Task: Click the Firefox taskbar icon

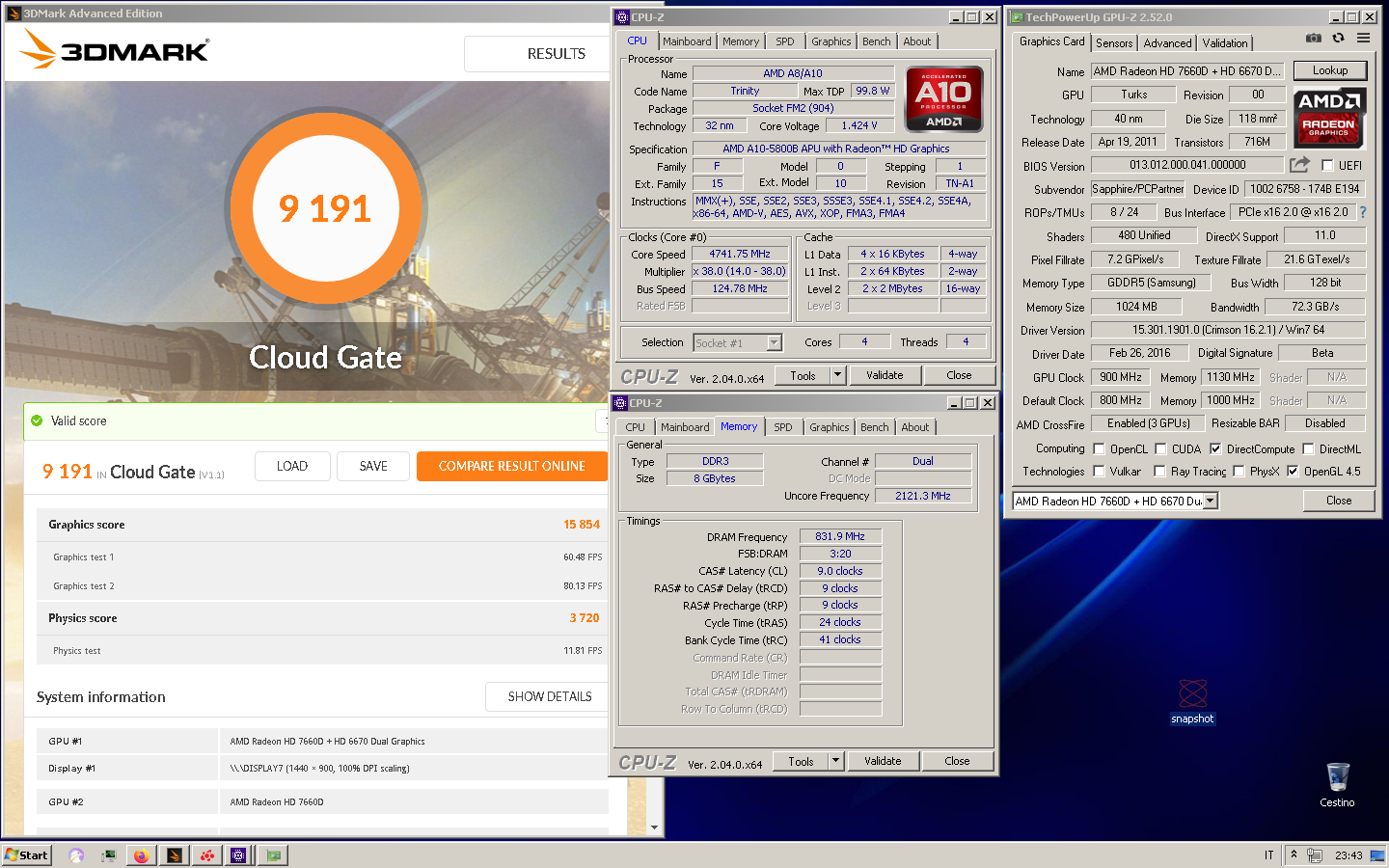Action: click(141, 855)
